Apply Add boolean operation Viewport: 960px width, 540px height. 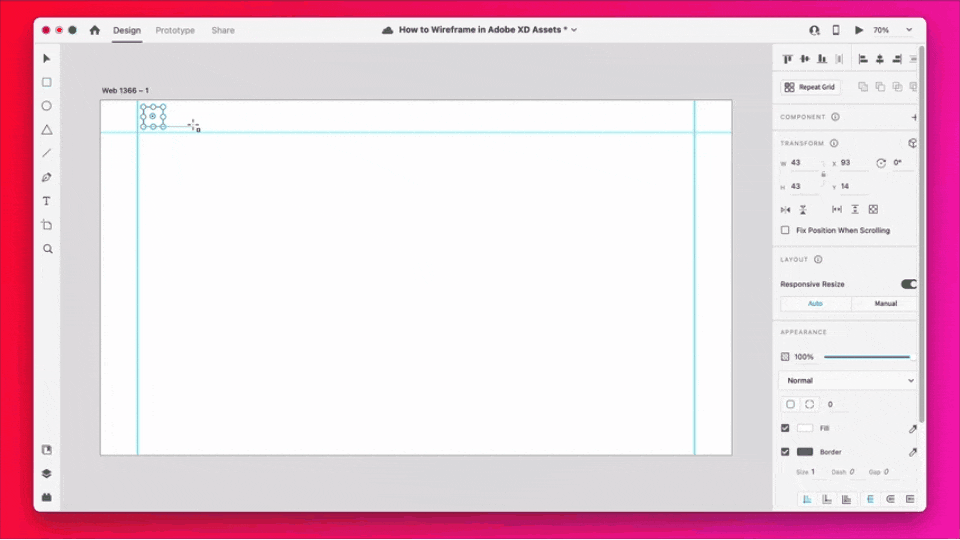pyautogui.click(x=863, y=87)
